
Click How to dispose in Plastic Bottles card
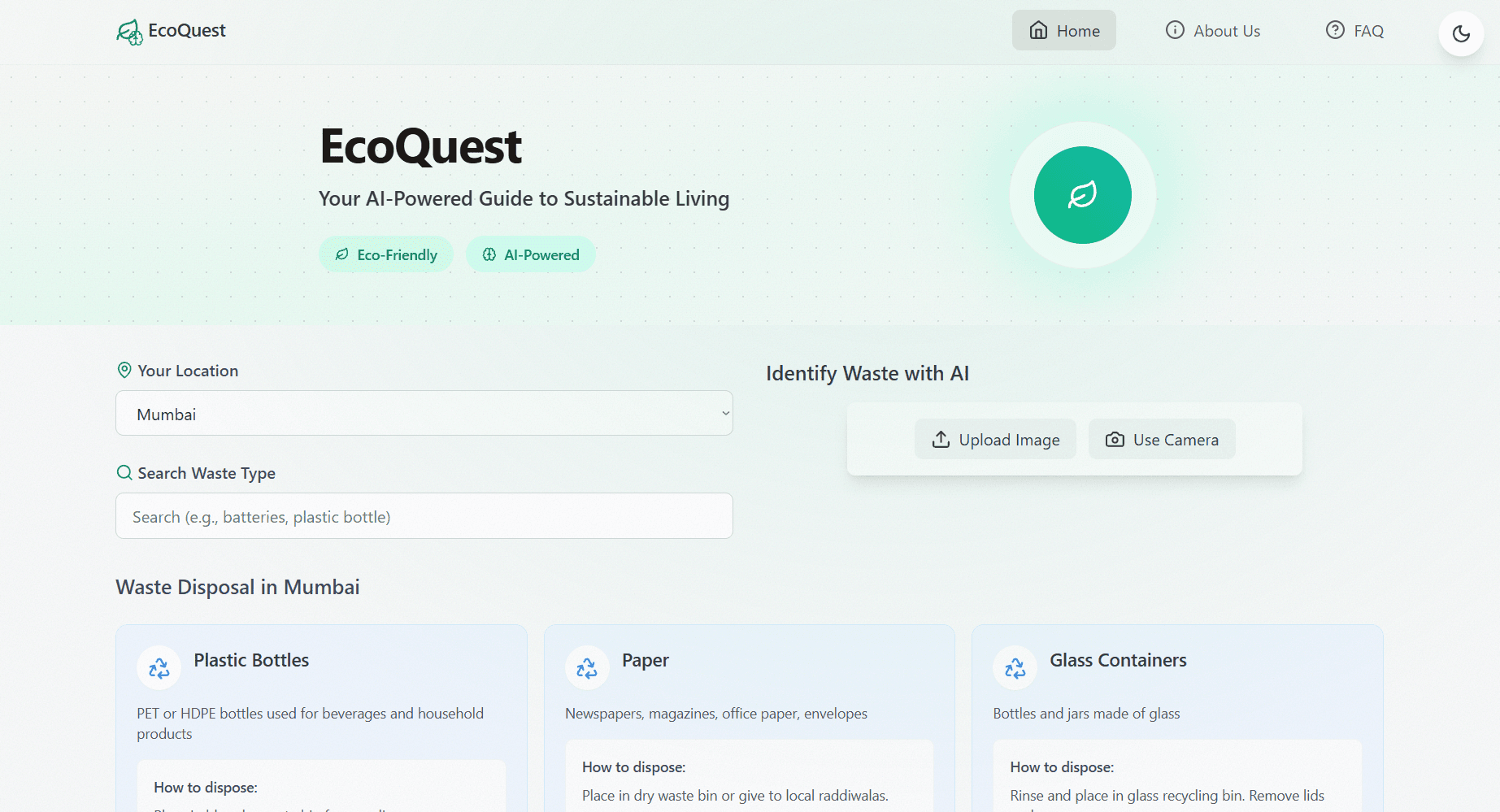tap(206, 788)
